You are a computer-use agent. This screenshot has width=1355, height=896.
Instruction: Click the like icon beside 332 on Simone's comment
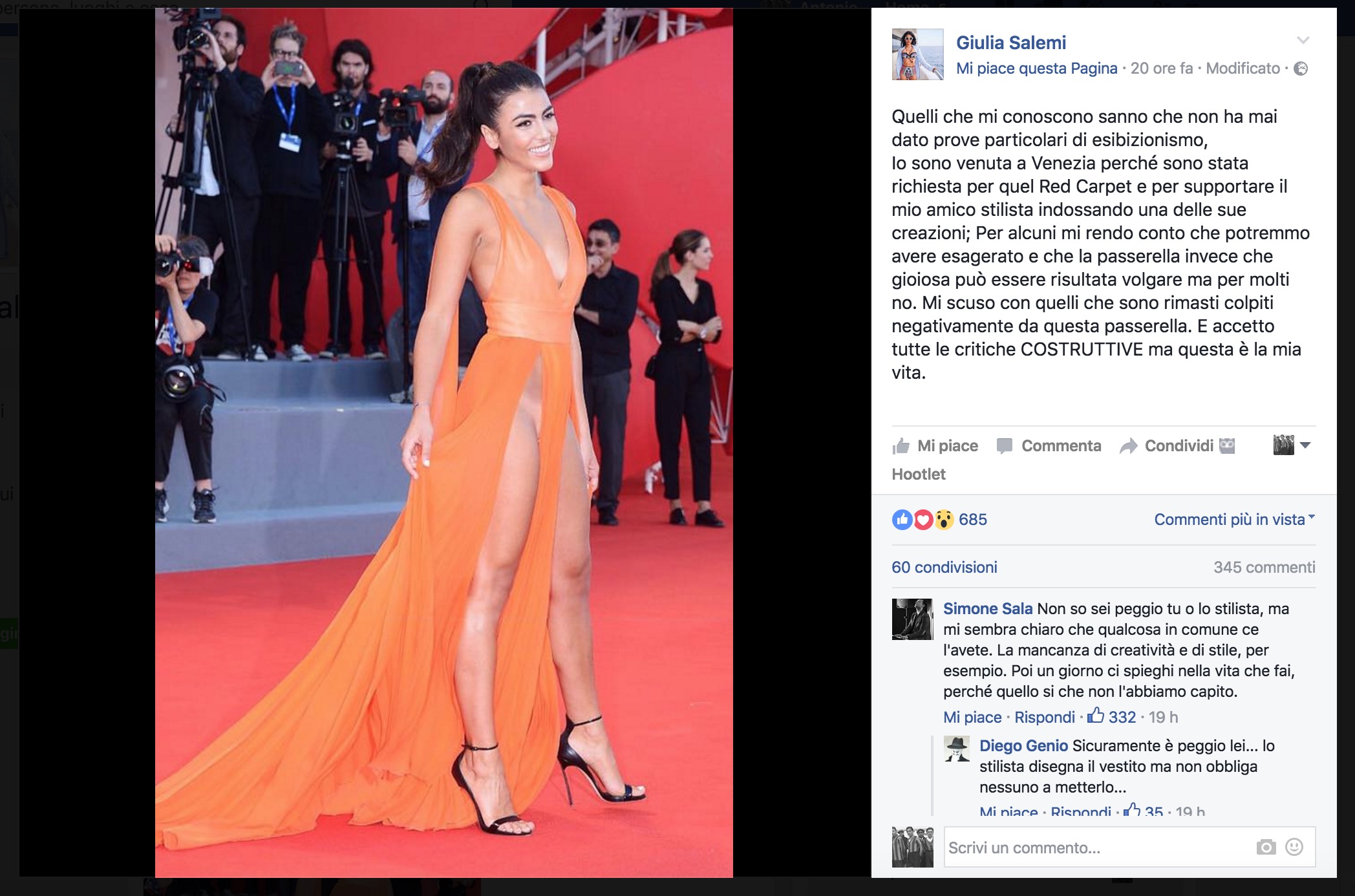[x=1096, y=715]
